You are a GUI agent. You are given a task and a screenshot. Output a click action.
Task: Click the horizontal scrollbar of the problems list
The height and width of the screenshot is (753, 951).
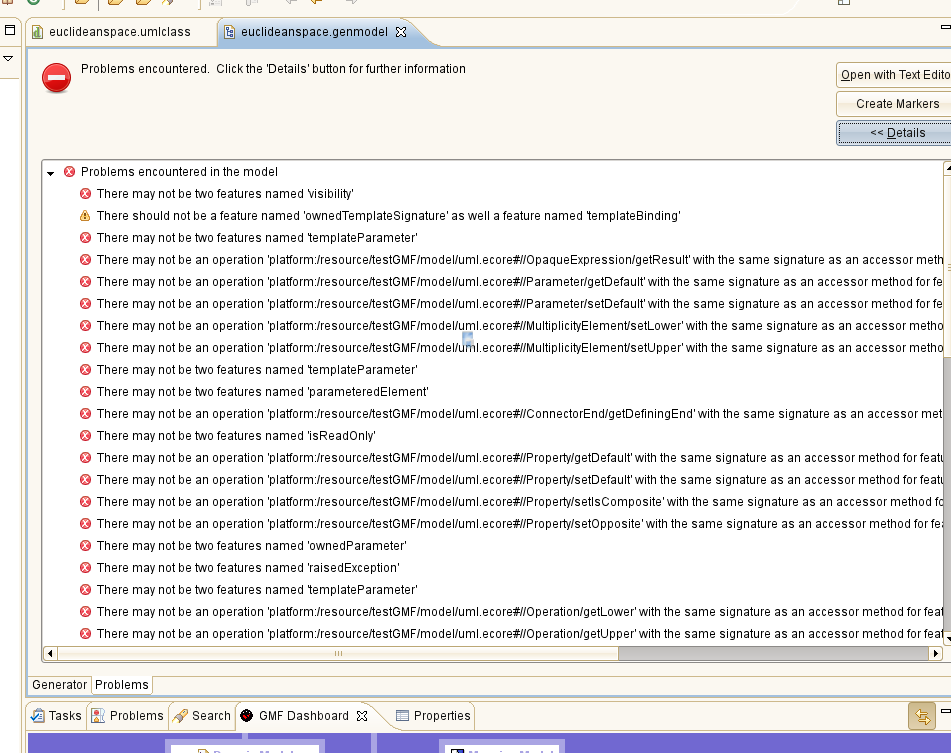tap(337, 654)
